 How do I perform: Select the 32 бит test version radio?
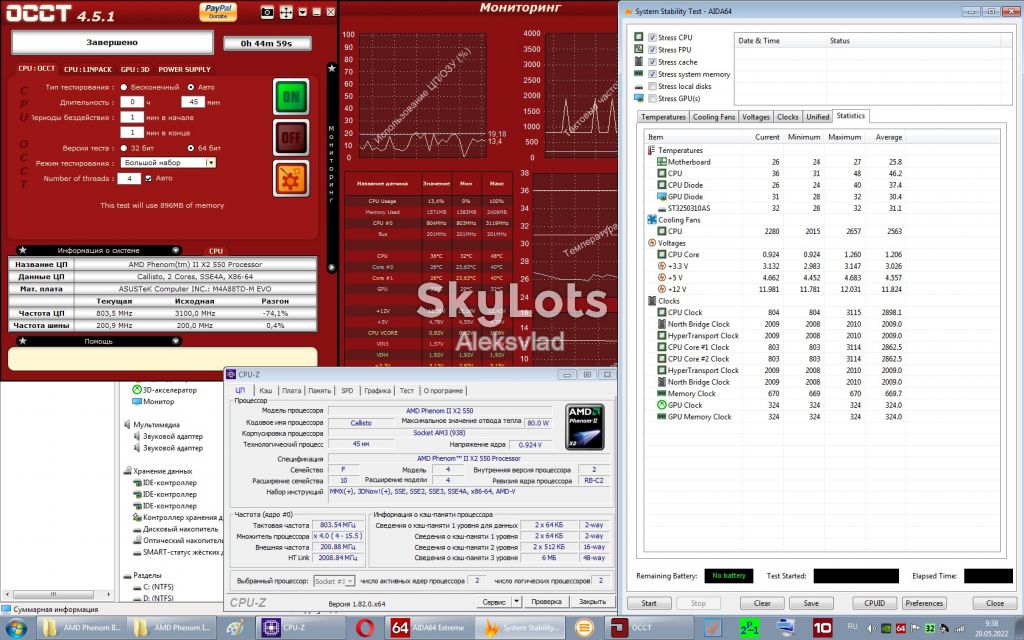pos(123,148)
